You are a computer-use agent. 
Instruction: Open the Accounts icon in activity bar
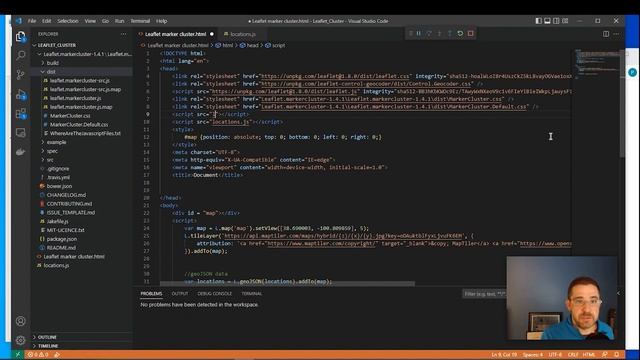click(x=21, y=321)
